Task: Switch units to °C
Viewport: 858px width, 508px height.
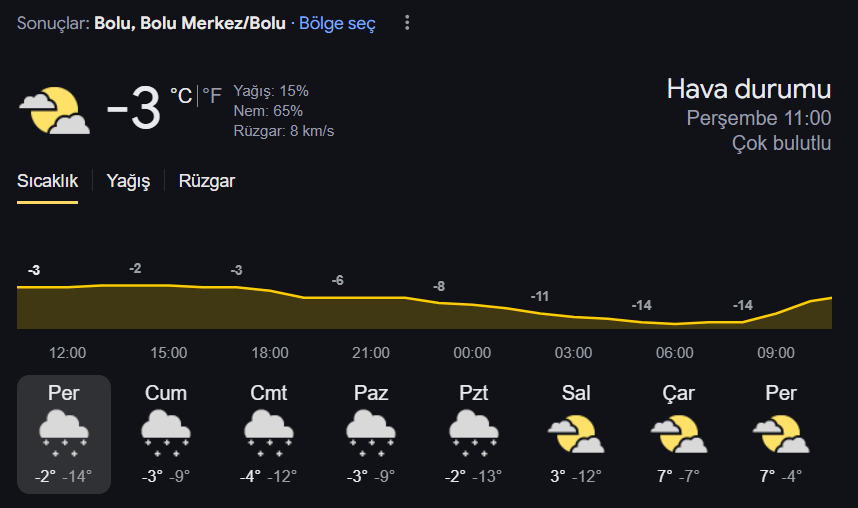Action: click(181, 96)
